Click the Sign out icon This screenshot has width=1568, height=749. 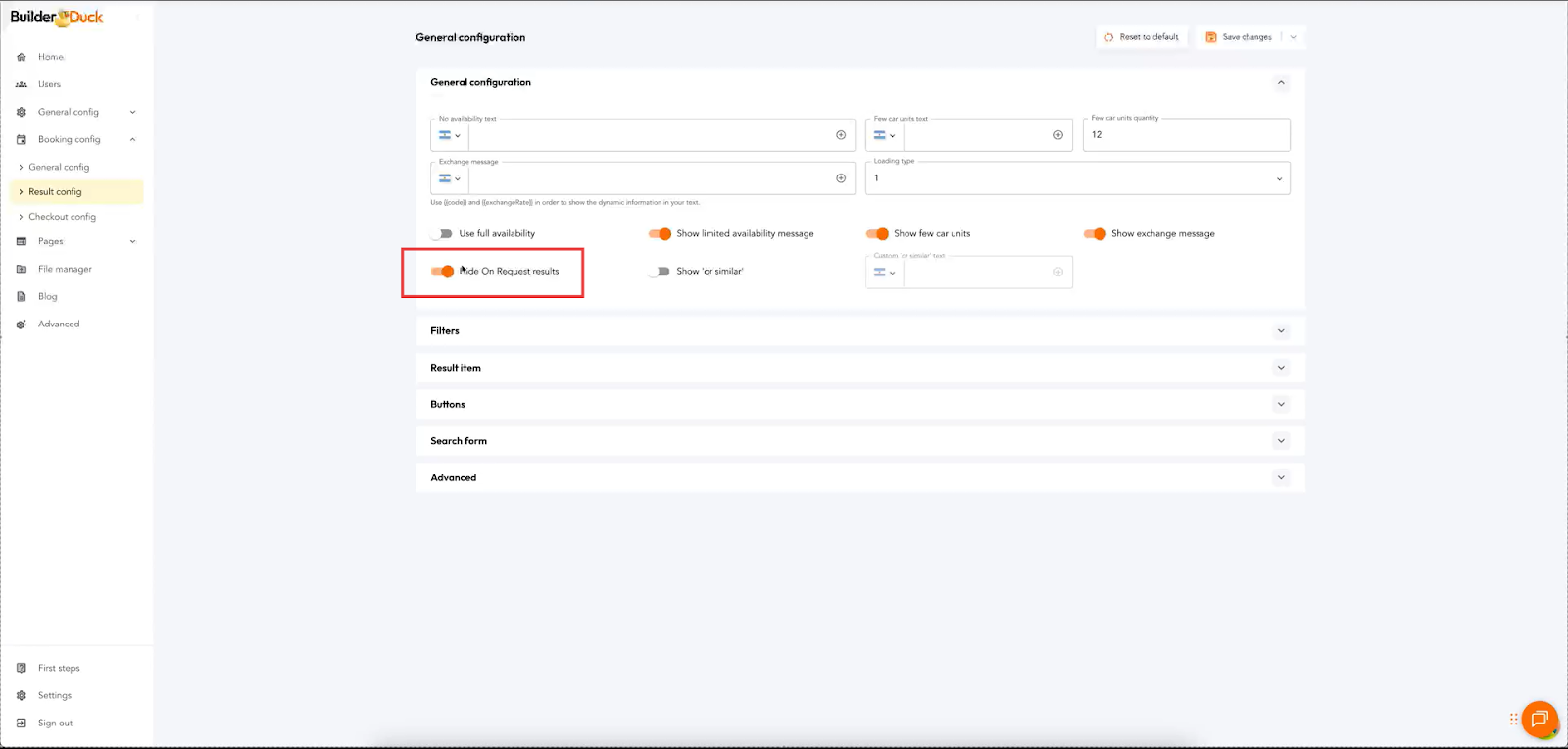pos(22,724)
